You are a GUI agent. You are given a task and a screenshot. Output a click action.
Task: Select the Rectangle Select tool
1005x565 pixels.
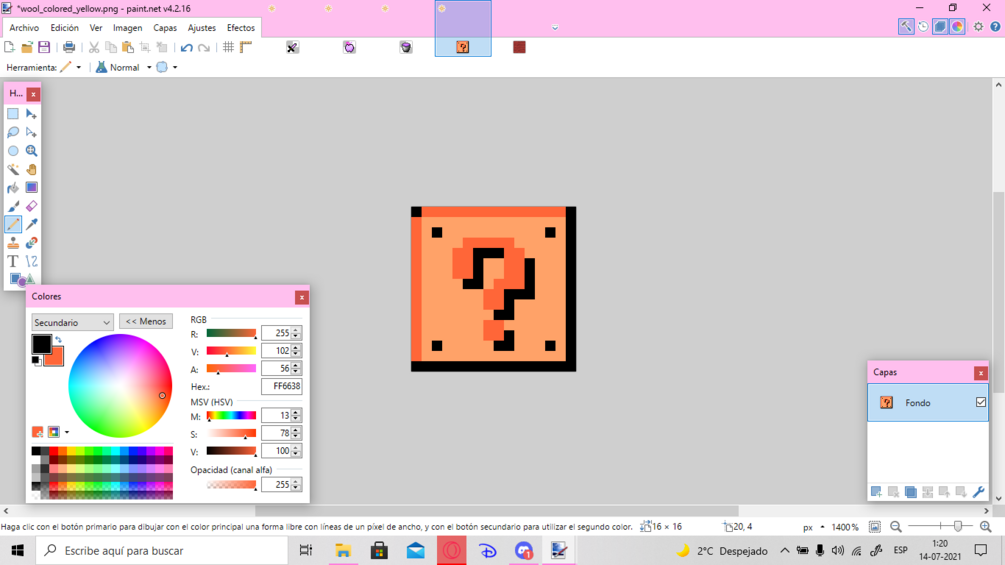pyautogui.click(x=13, y=114)
